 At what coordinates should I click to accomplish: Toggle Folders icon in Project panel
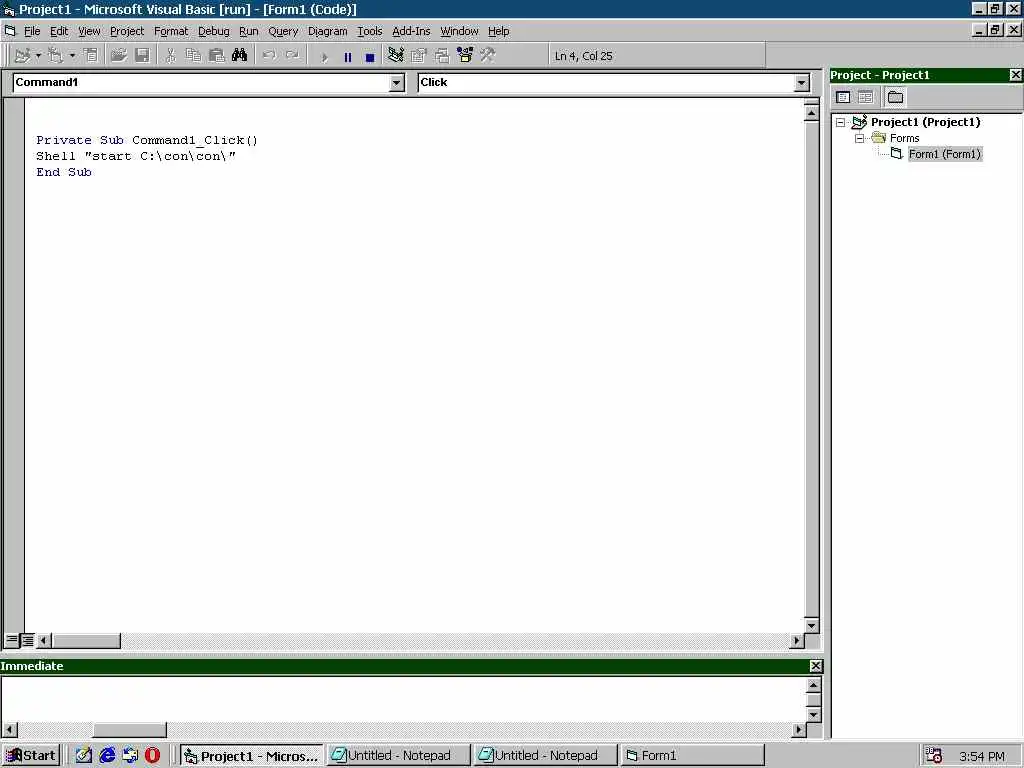[895, 97]
